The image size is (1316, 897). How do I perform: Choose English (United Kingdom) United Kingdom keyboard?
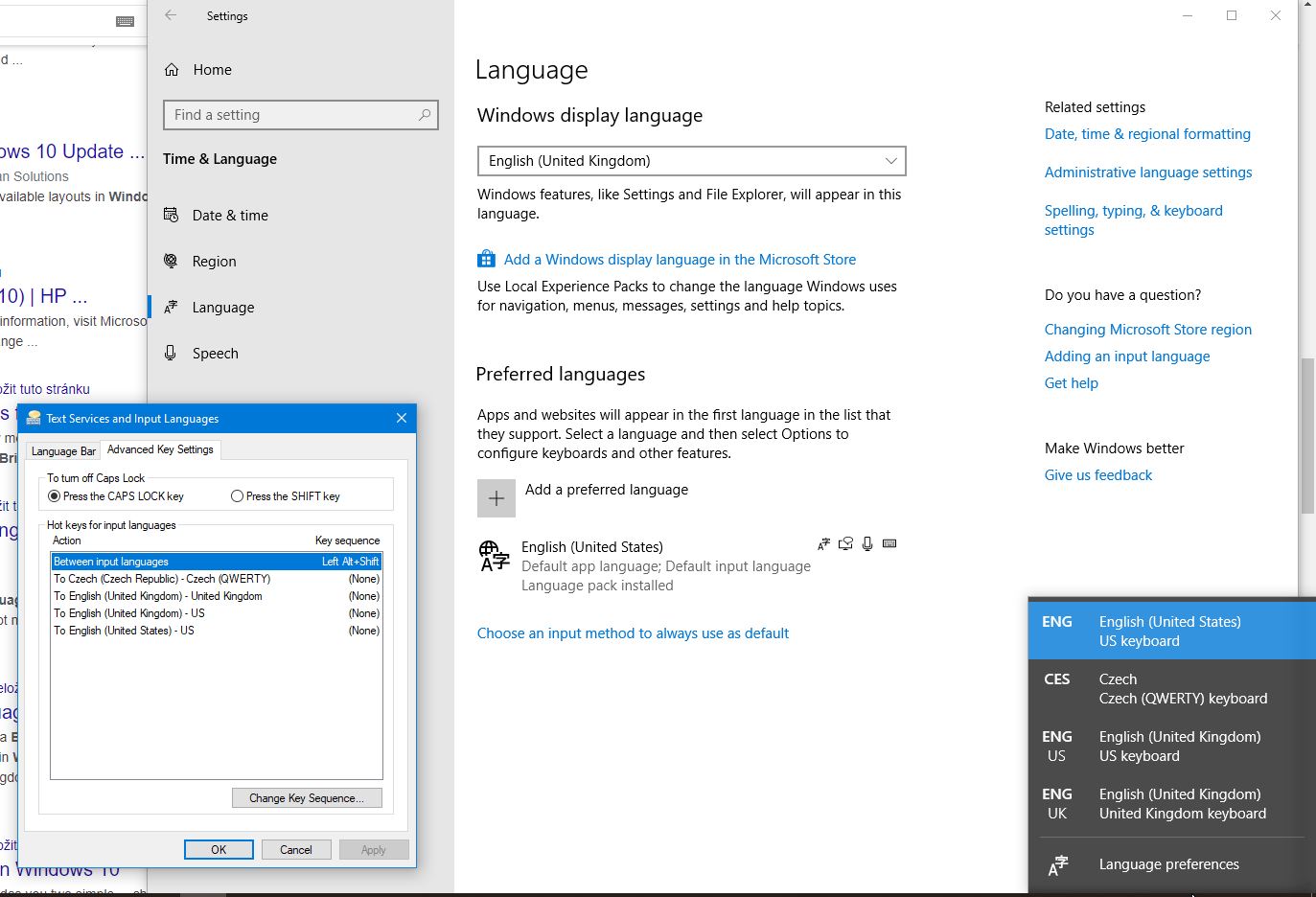(x=1171, y=804)
